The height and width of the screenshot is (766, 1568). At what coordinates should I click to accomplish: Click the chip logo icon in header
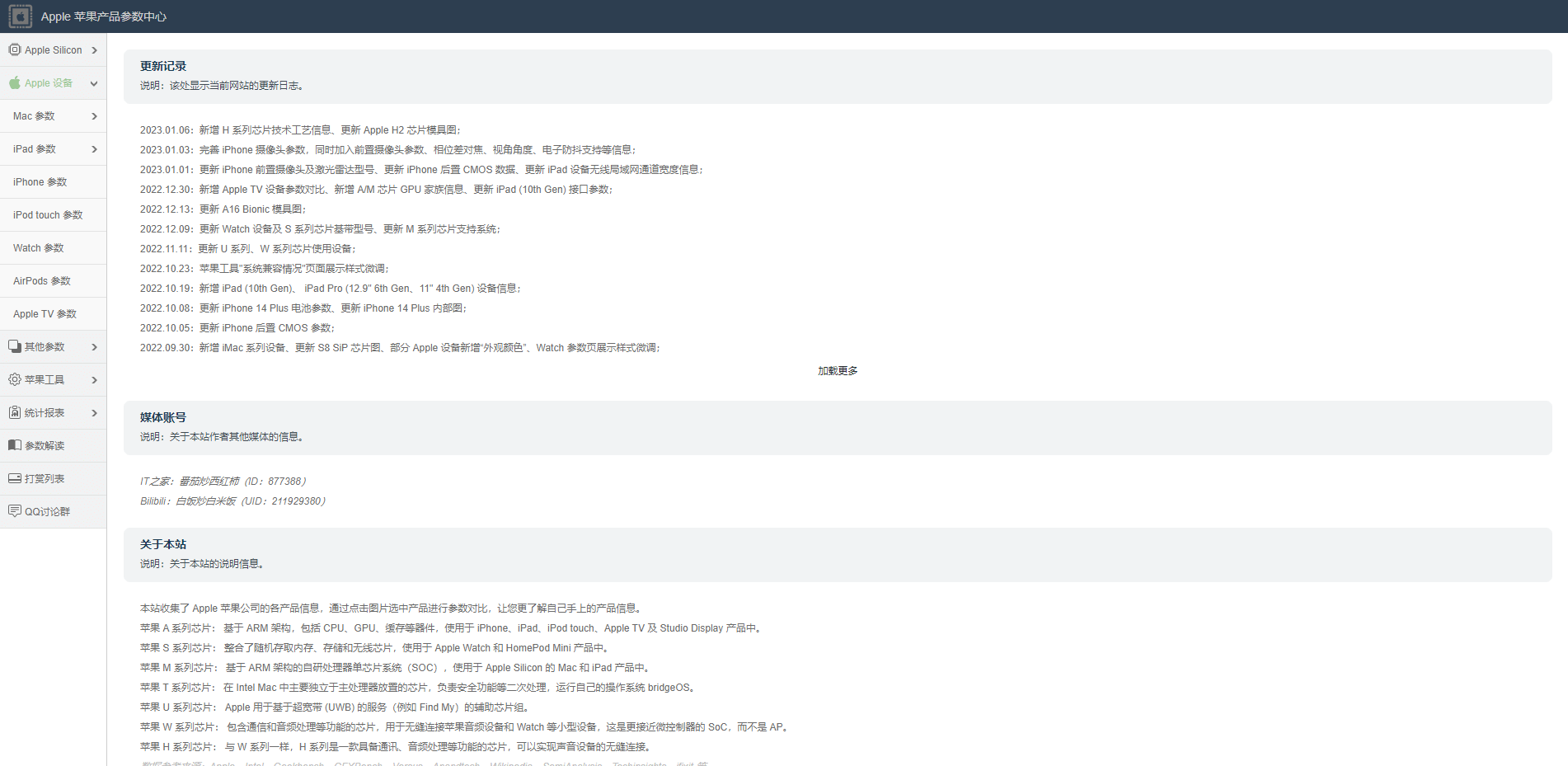20,16
